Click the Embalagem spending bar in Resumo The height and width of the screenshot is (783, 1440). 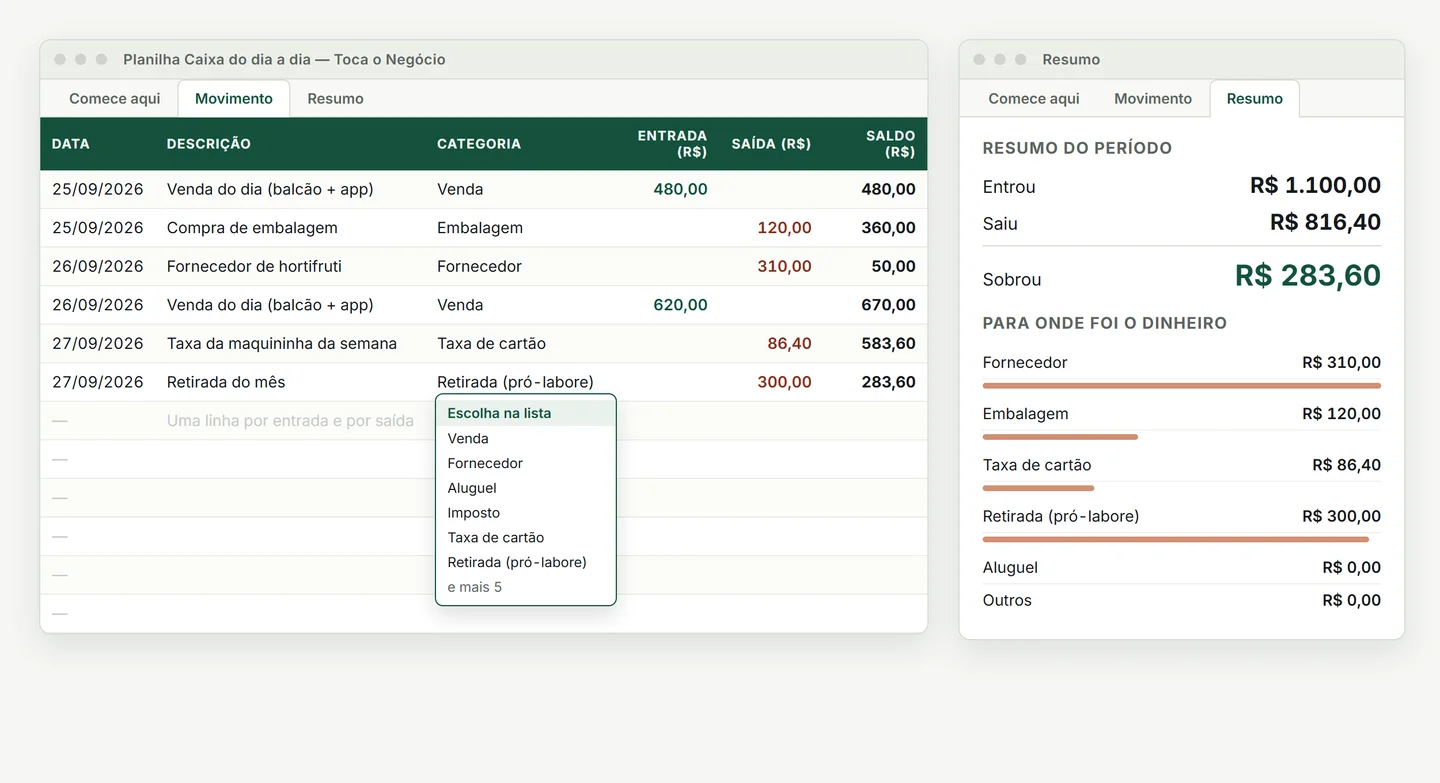tap(1060, 436)
